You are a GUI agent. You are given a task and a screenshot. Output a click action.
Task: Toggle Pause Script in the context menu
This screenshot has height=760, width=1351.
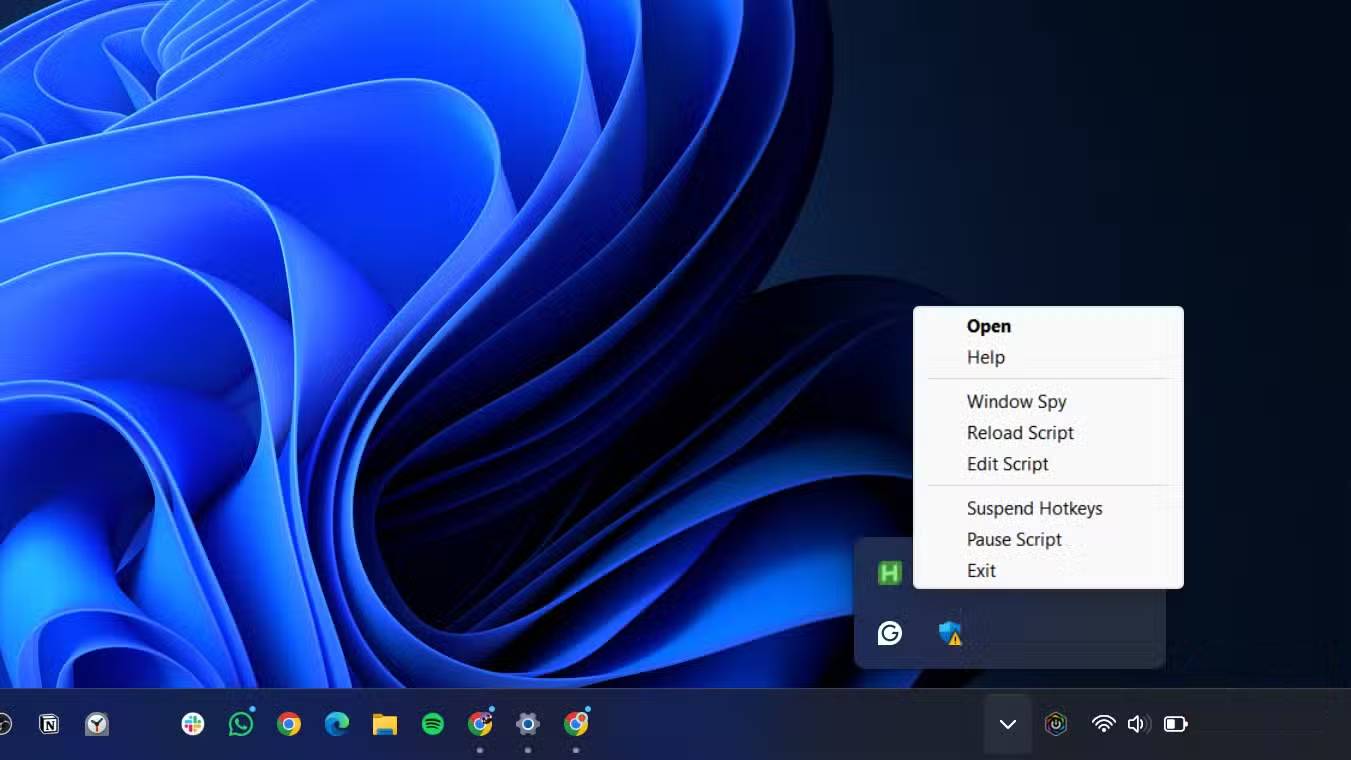pyautogui.click(x=1014, y=539)
